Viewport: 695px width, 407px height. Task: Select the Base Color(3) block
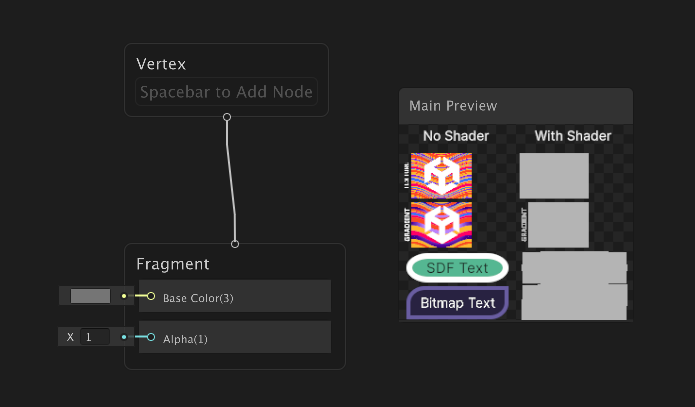pos(240,297)
